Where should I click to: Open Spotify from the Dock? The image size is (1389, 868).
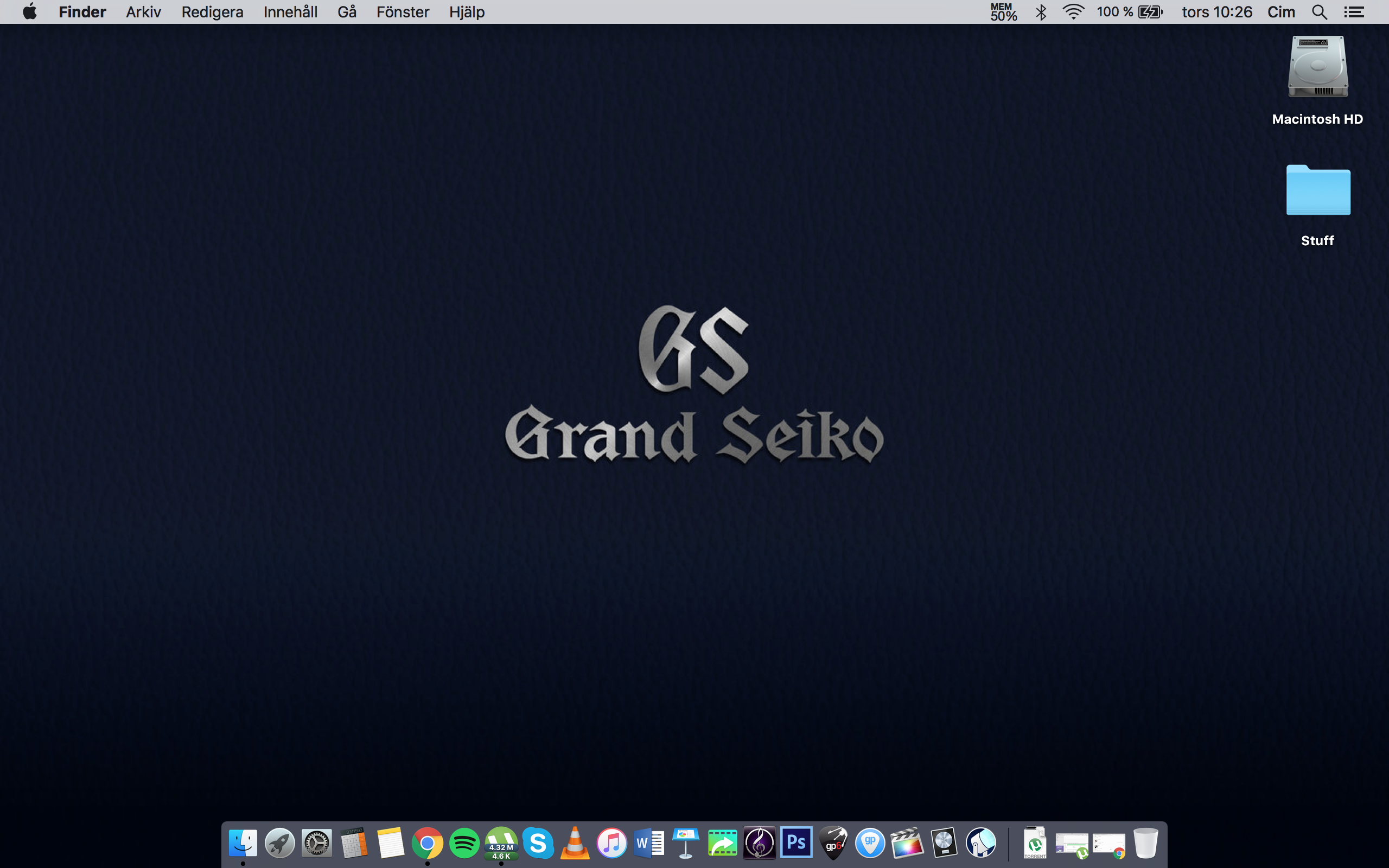[464, 843]
